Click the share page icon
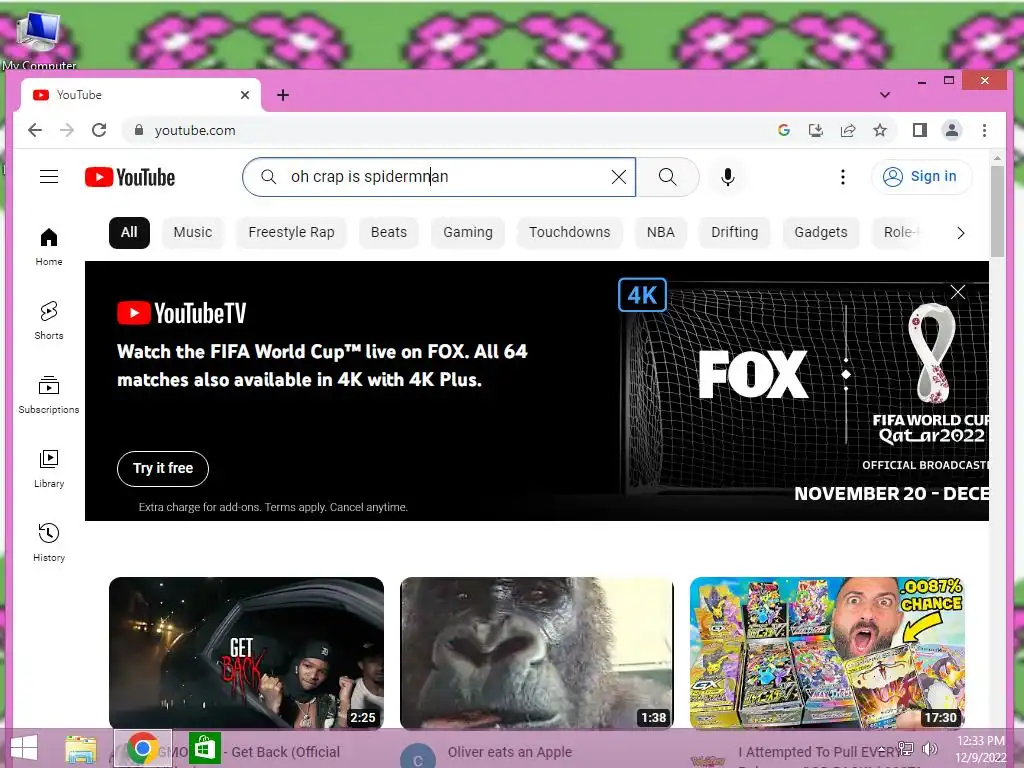The height and width of the screenshot is (768, 1024). pos(848,130)
